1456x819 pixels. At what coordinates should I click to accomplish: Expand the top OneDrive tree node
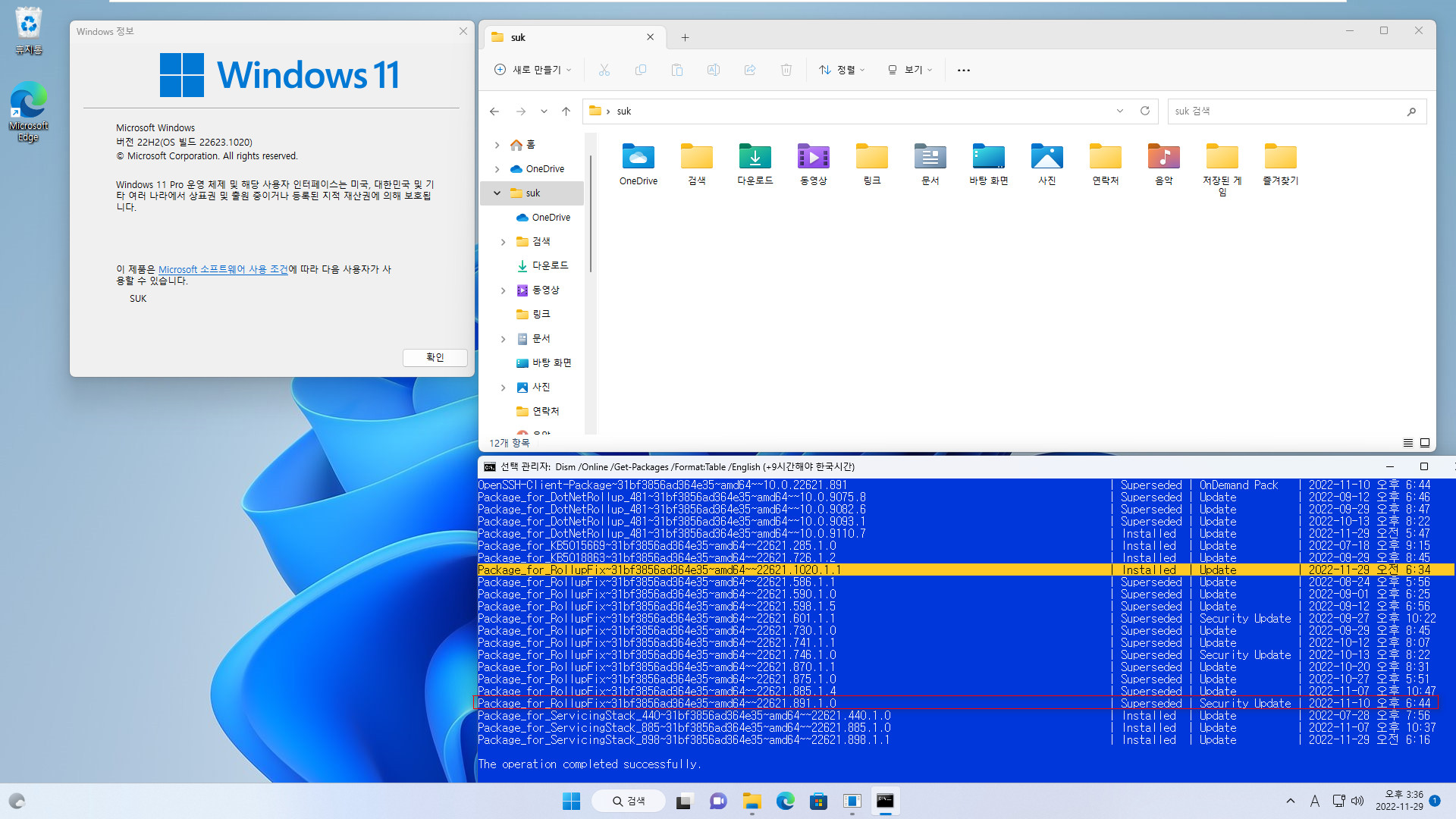click(497, 169)
